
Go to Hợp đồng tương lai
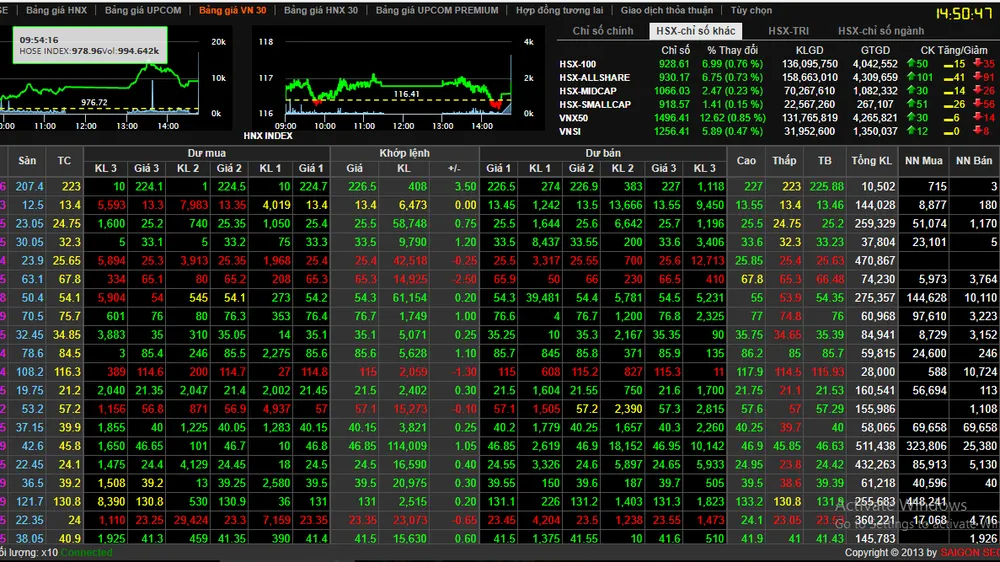(559, 10)
